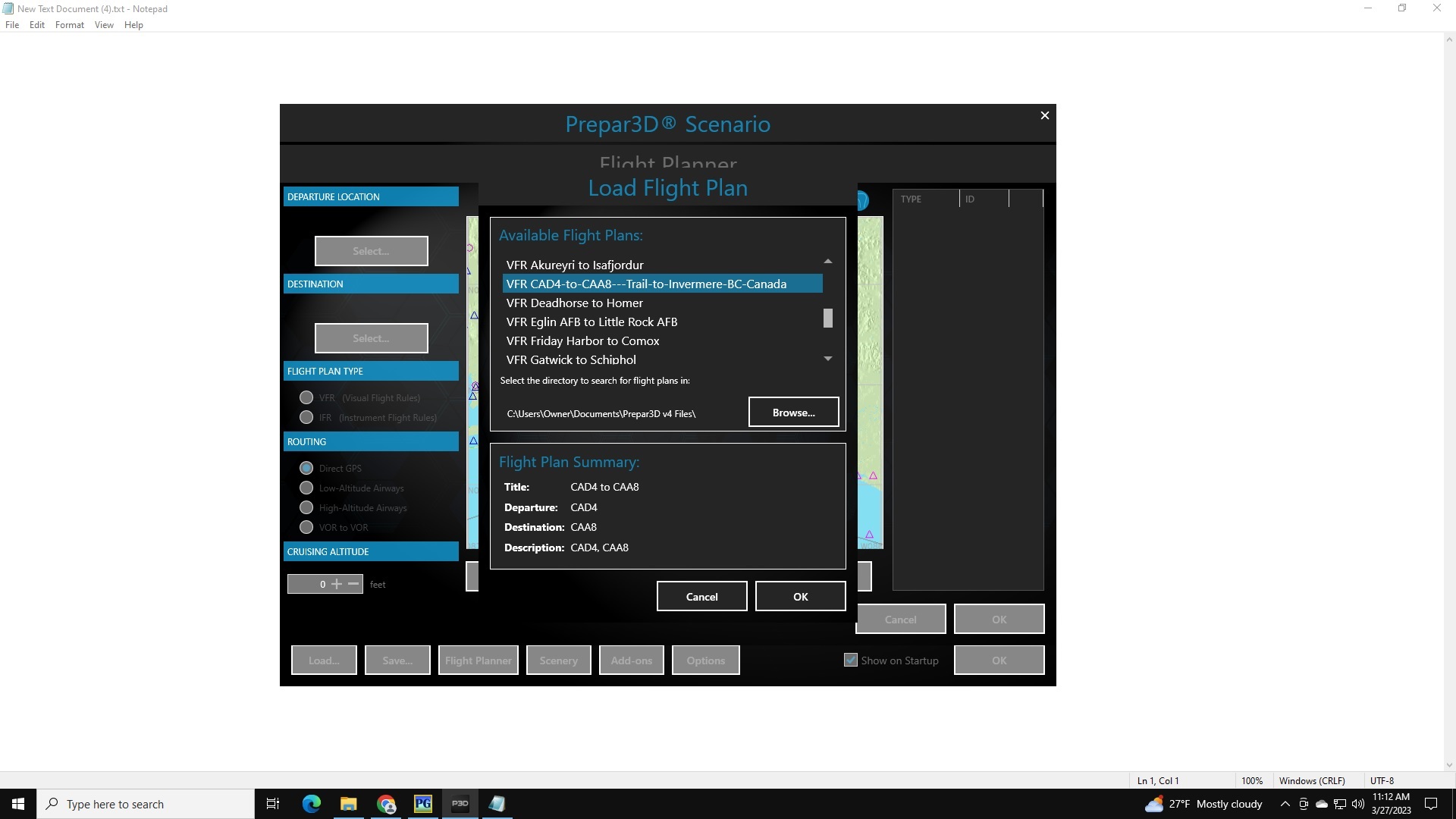Image resolution: width=1456 pixels, height=819 pixels.
Task: Switch to Notepad on the taskbar
Action: click(x=497, y=804)
